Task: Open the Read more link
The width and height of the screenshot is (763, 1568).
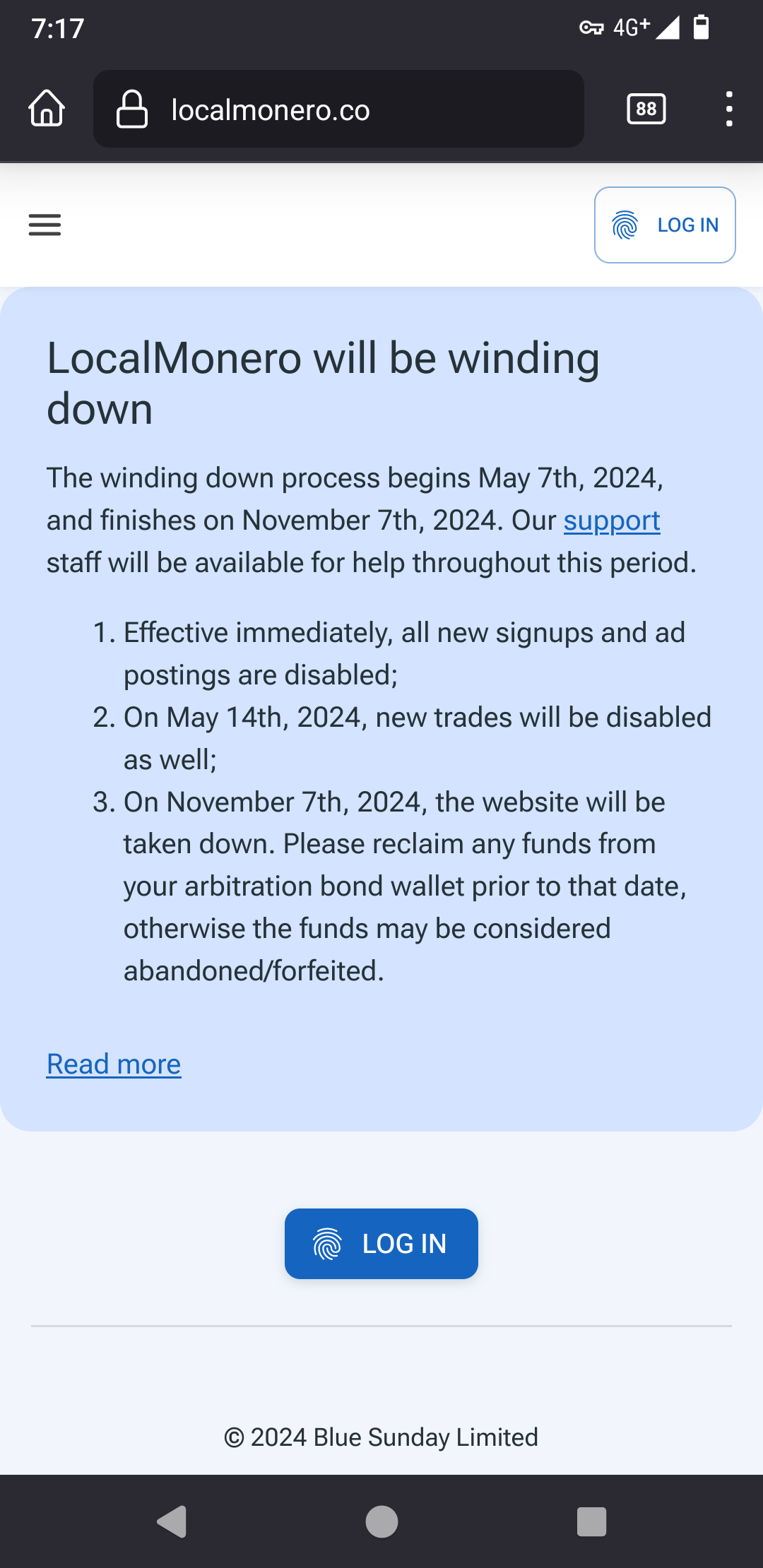Action: coord(114,1064)
